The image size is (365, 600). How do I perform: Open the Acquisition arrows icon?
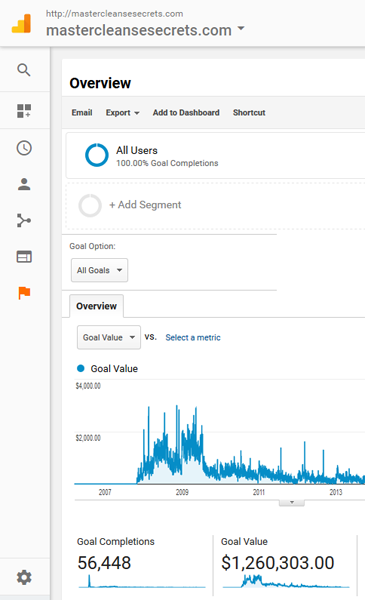pos(24,220)
